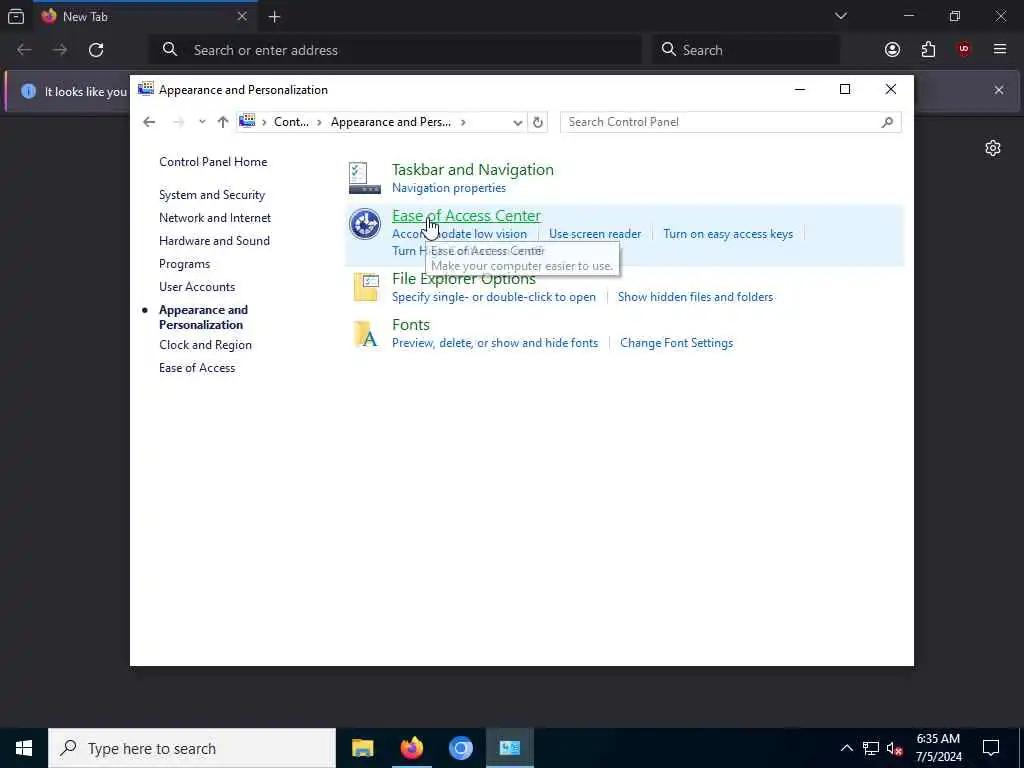This screenshot has height=768, width=1024.
Task: Focus Firefox address bar
Action: coord(395,50)
